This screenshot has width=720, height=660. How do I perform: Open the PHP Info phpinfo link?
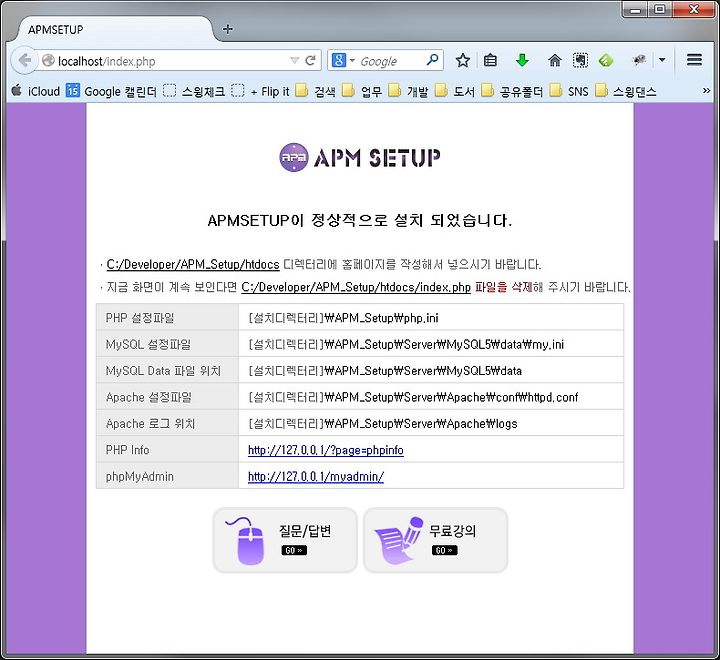326,450
